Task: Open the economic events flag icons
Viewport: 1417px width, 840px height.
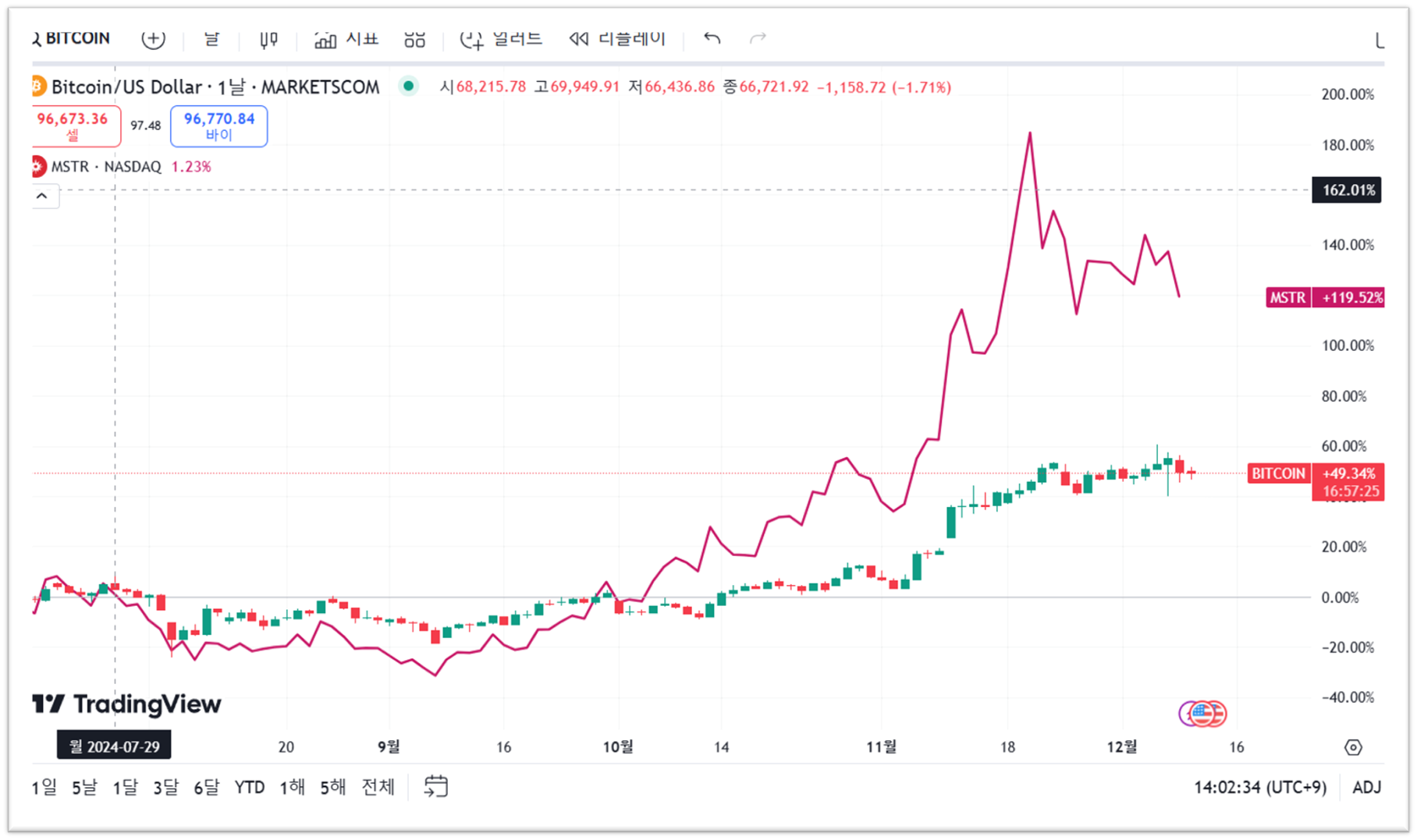Action: coord(1202,713)
